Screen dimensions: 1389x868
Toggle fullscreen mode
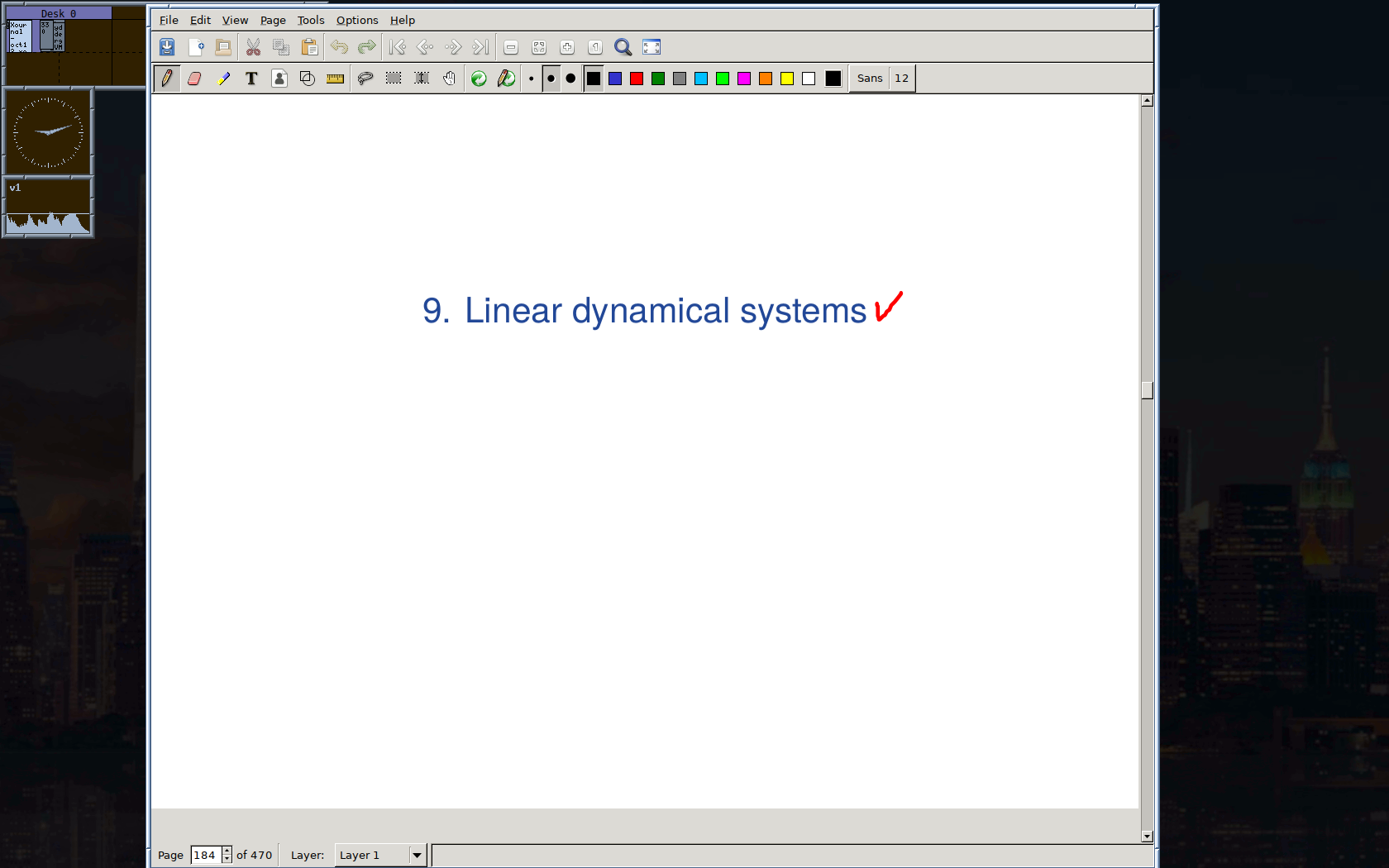click(652, 47)
